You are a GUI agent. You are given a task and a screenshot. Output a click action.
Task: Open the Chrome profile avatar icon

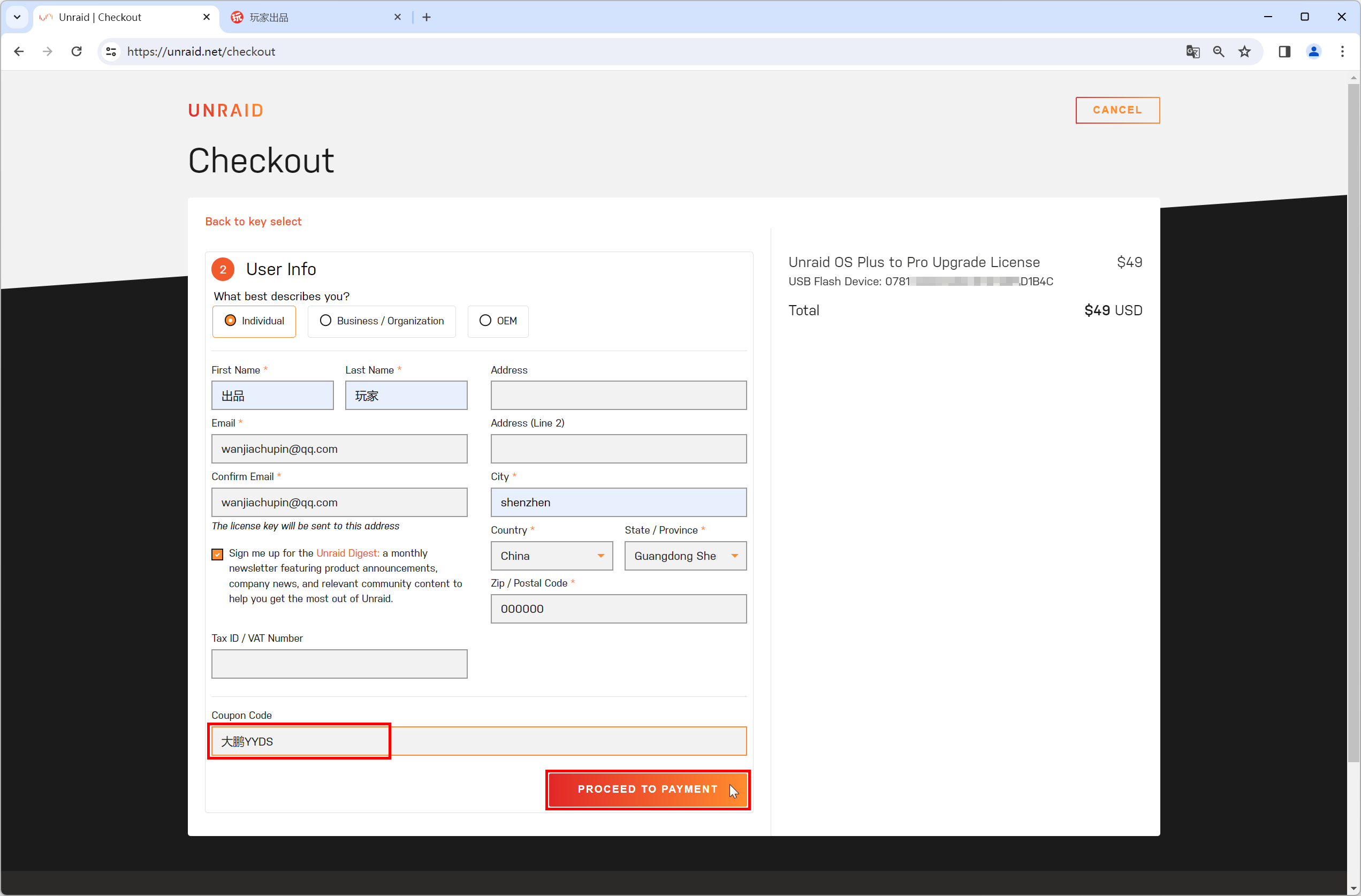click(1313, 51)
